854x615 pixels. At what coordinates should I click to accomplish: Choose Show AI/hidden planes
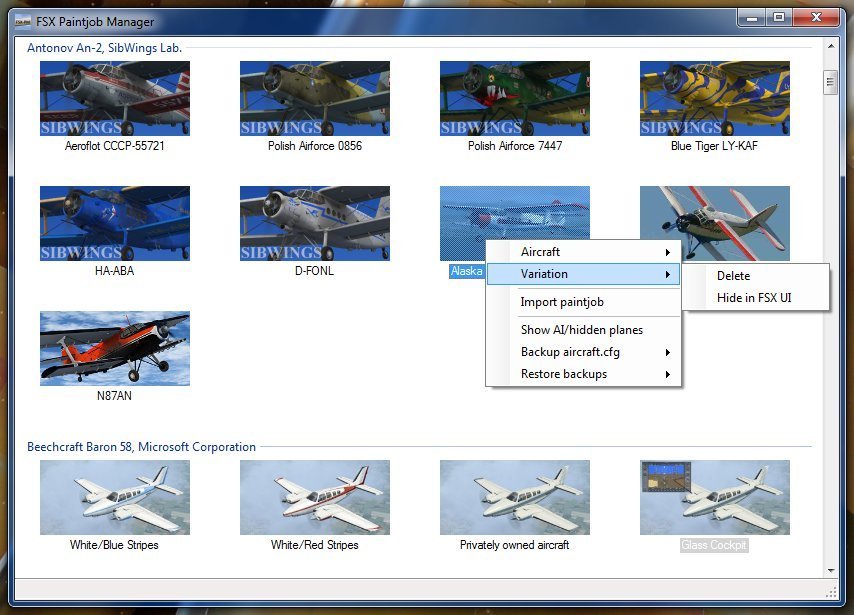click(583, 330)
